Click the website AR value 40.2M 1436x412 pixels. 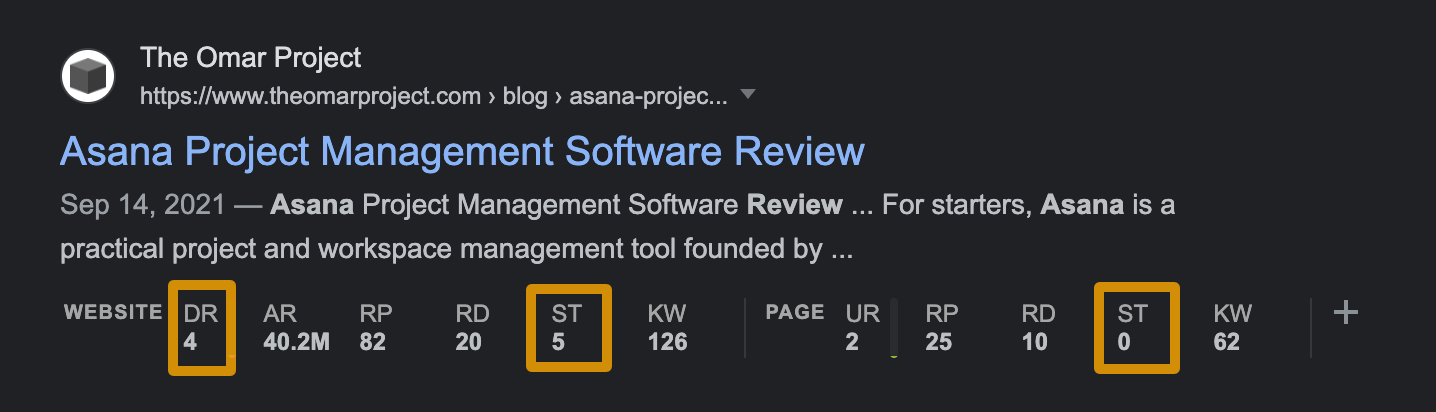[x=297, y=342]
